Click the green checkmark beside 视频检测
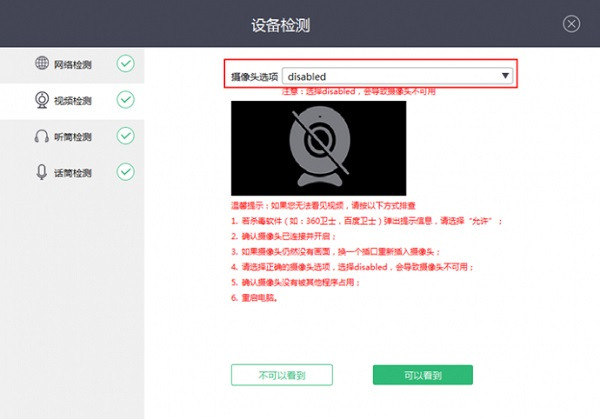Screen dimensions: 600x419 point(125,100)
